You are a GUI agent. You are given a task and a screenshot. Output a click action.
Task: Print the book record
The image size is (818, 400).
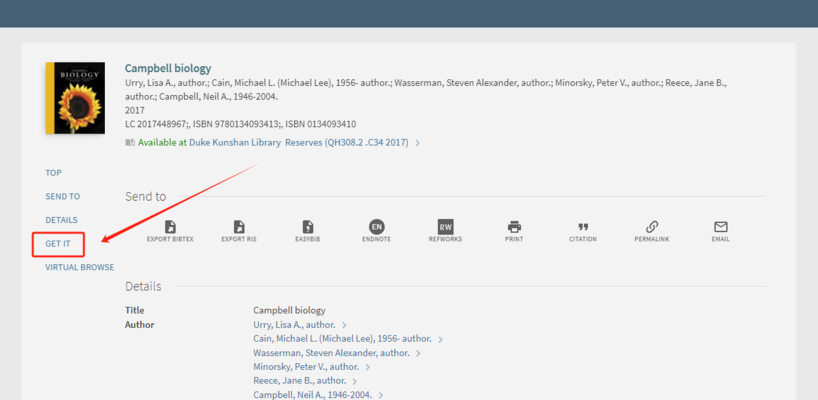tap(514, 228)
